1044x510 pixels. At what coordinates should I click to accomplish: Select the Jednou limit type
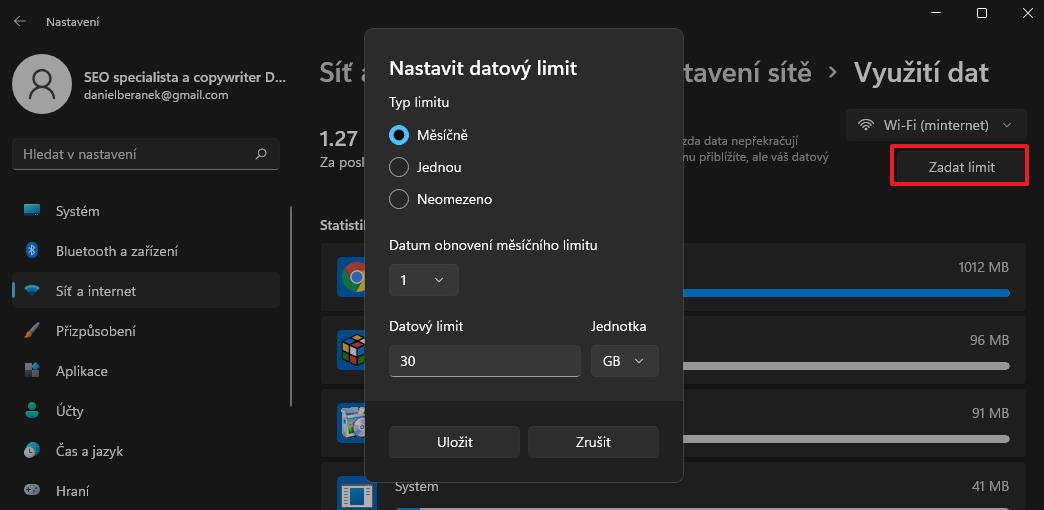click(398, 167)
